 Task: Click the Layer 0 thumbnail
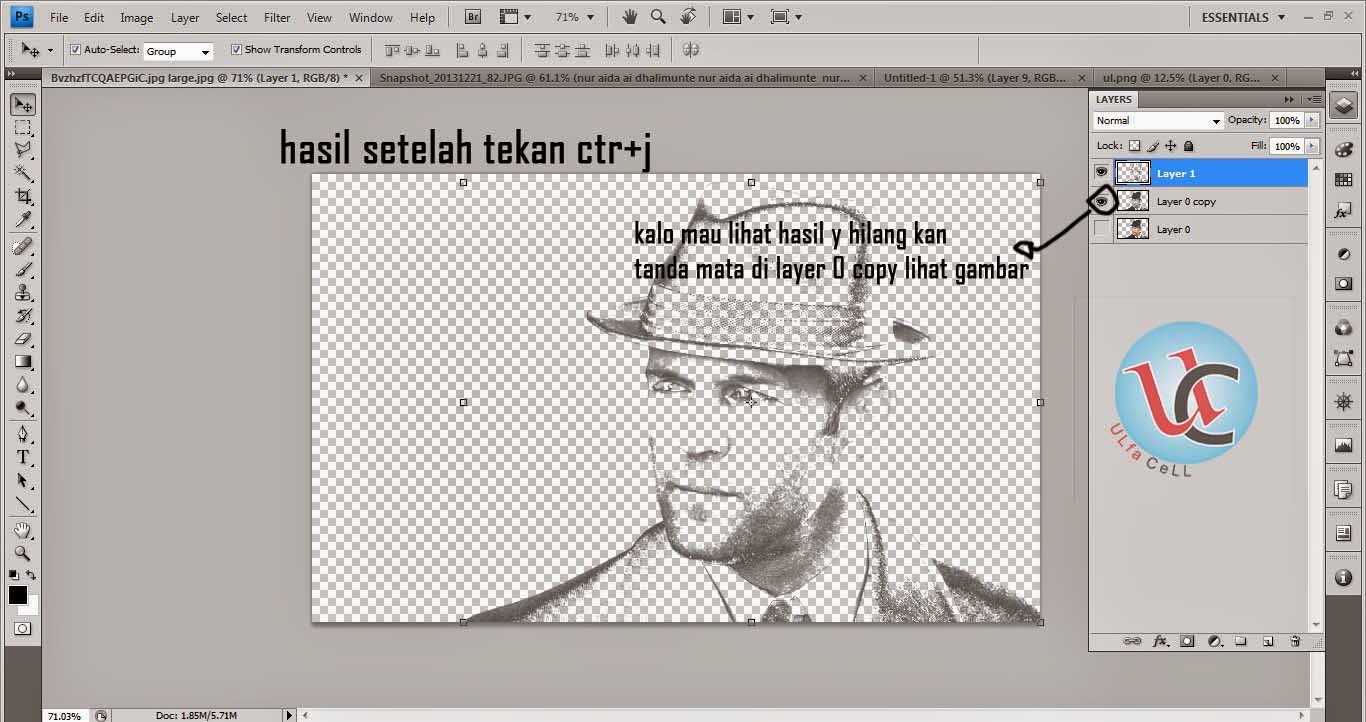click(x=1132, y=229)
